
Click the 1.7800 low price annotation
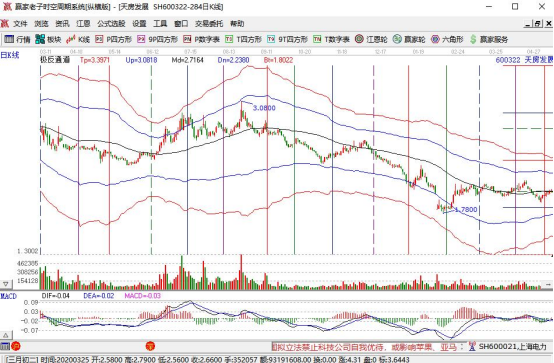pos(466,210)
